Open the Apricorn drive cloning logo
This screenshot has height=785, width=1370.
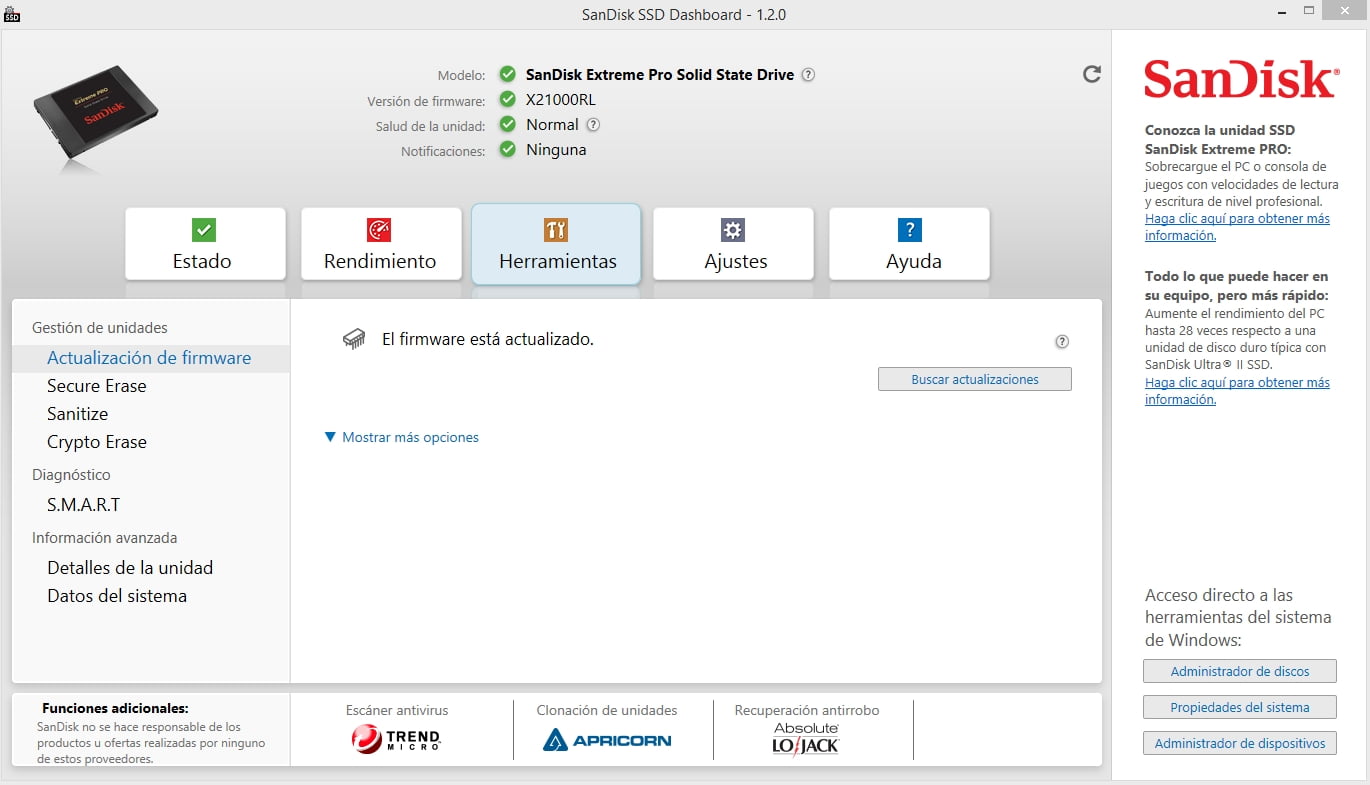[607, 740]
